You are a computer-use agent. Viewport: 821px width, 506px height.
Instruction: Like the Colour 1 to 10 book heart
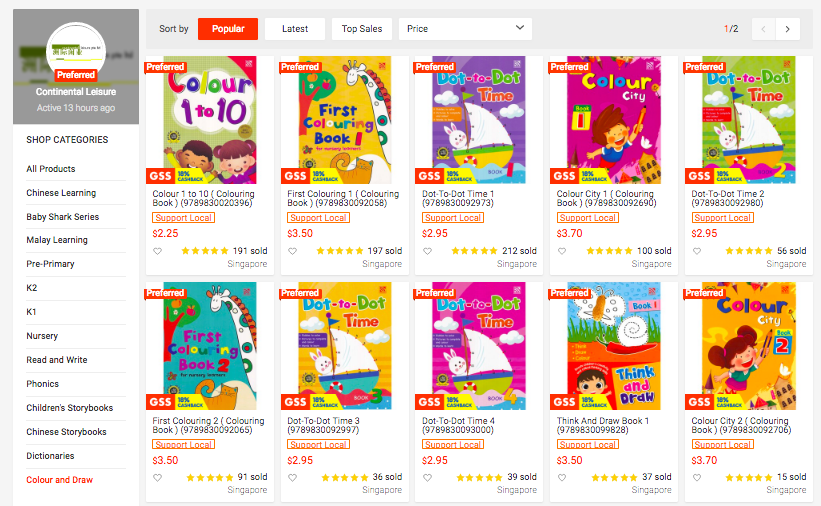tap(157, 251)
